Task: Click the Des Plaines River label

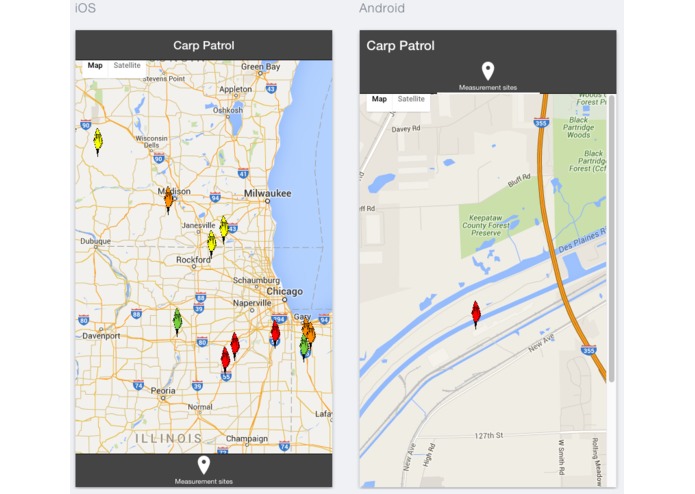Action: 582,242
